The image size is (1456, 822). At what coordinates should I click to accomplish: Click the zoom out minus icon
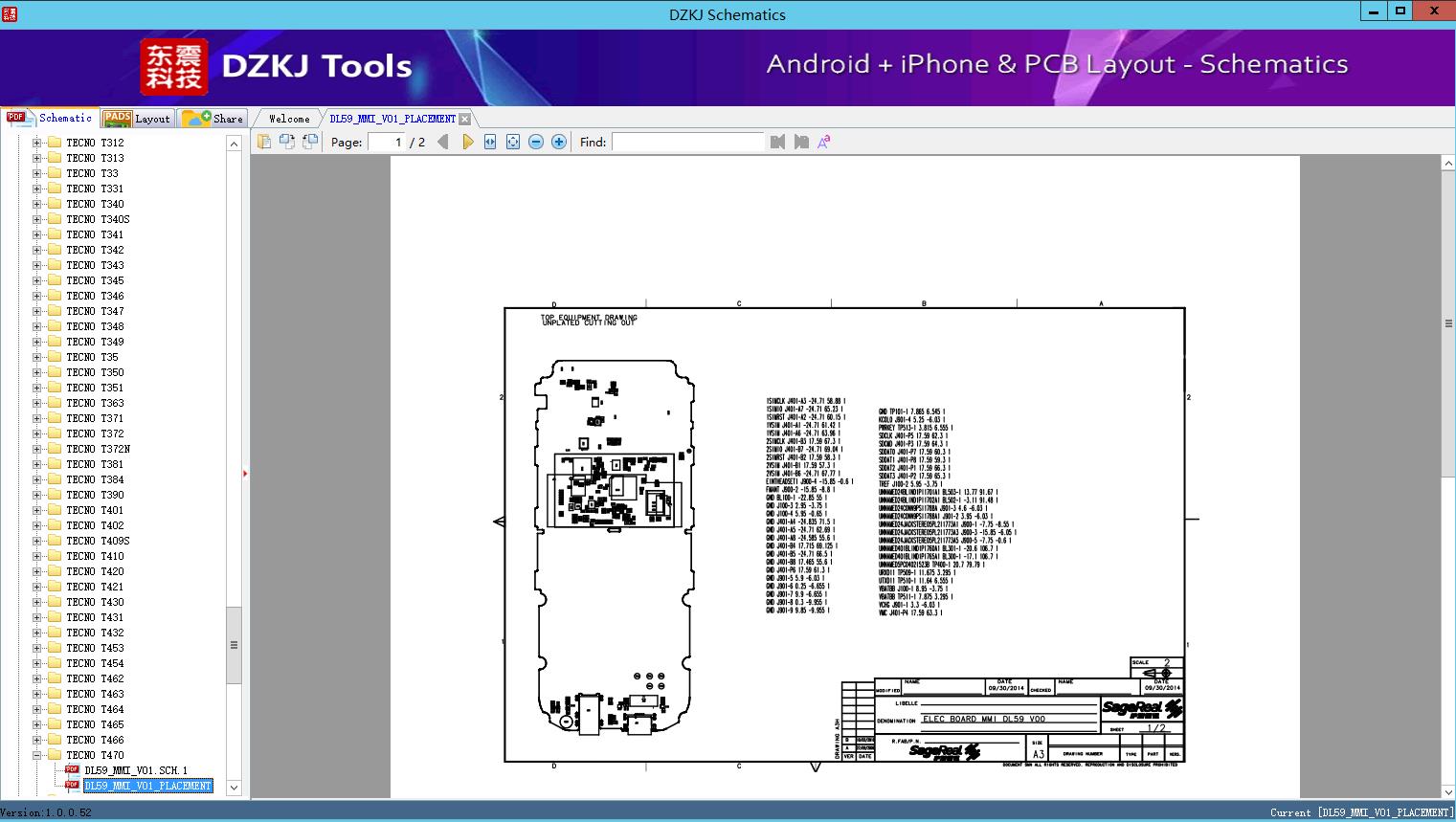[536, 142]
